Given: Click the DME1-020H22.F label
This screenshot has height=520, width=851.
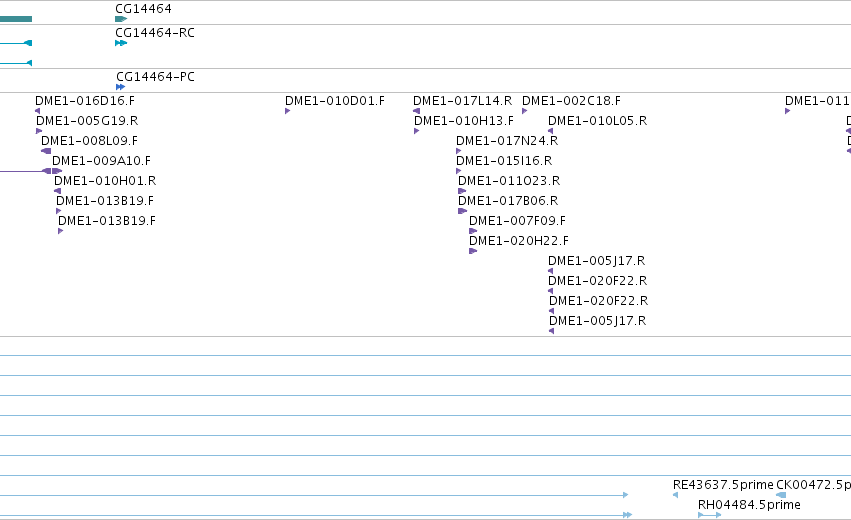Looking at the screenshot, I should (519, 241).
